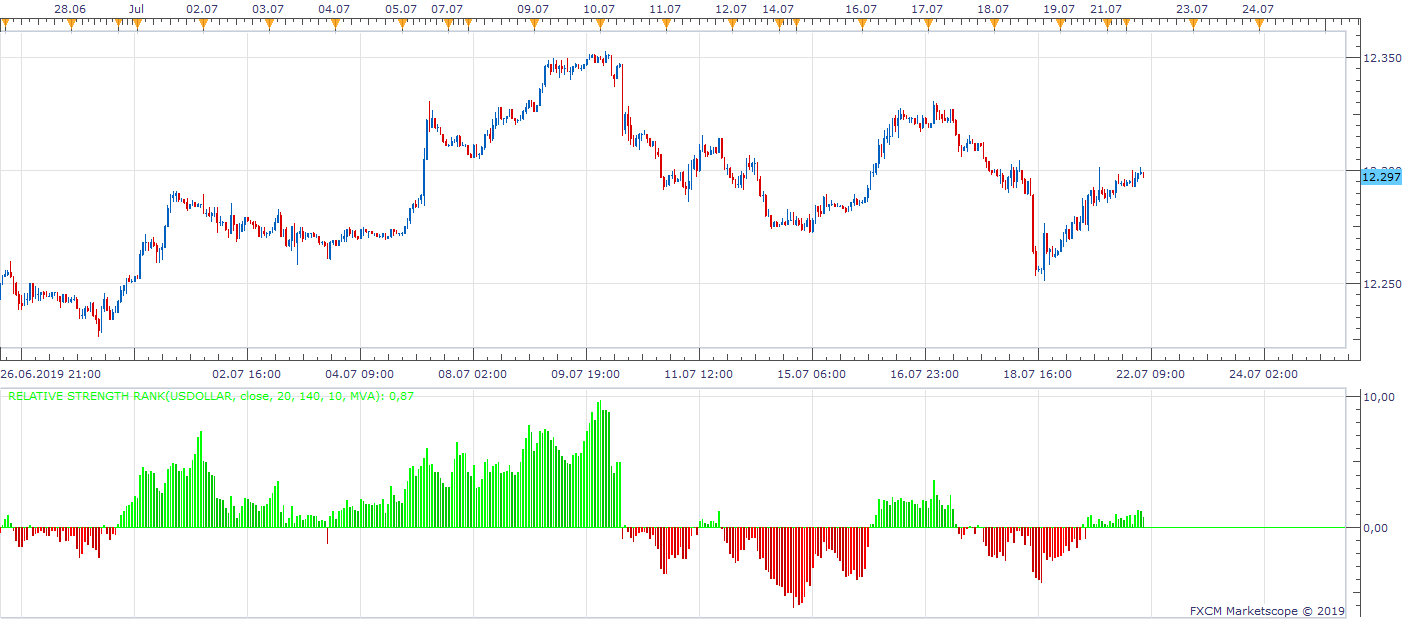Image resolution: width=1418 pixels, height=619 pixels.
Task: Click the orange triangle under 10.07
Action: [x=599, y=23]
